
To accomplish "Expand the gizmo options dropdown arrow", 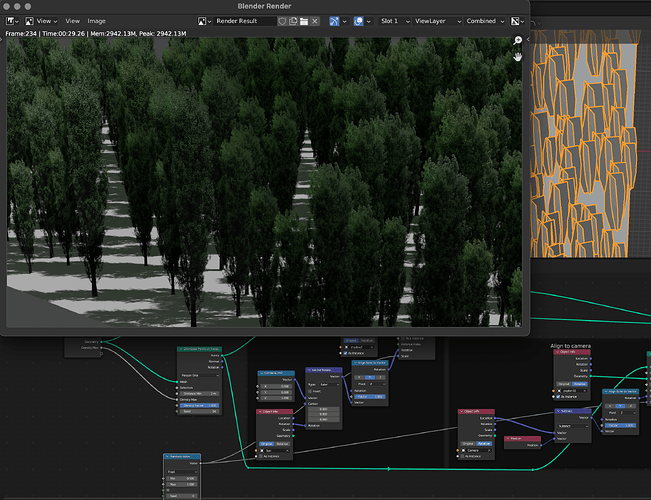I will click(x=345, y=21).
